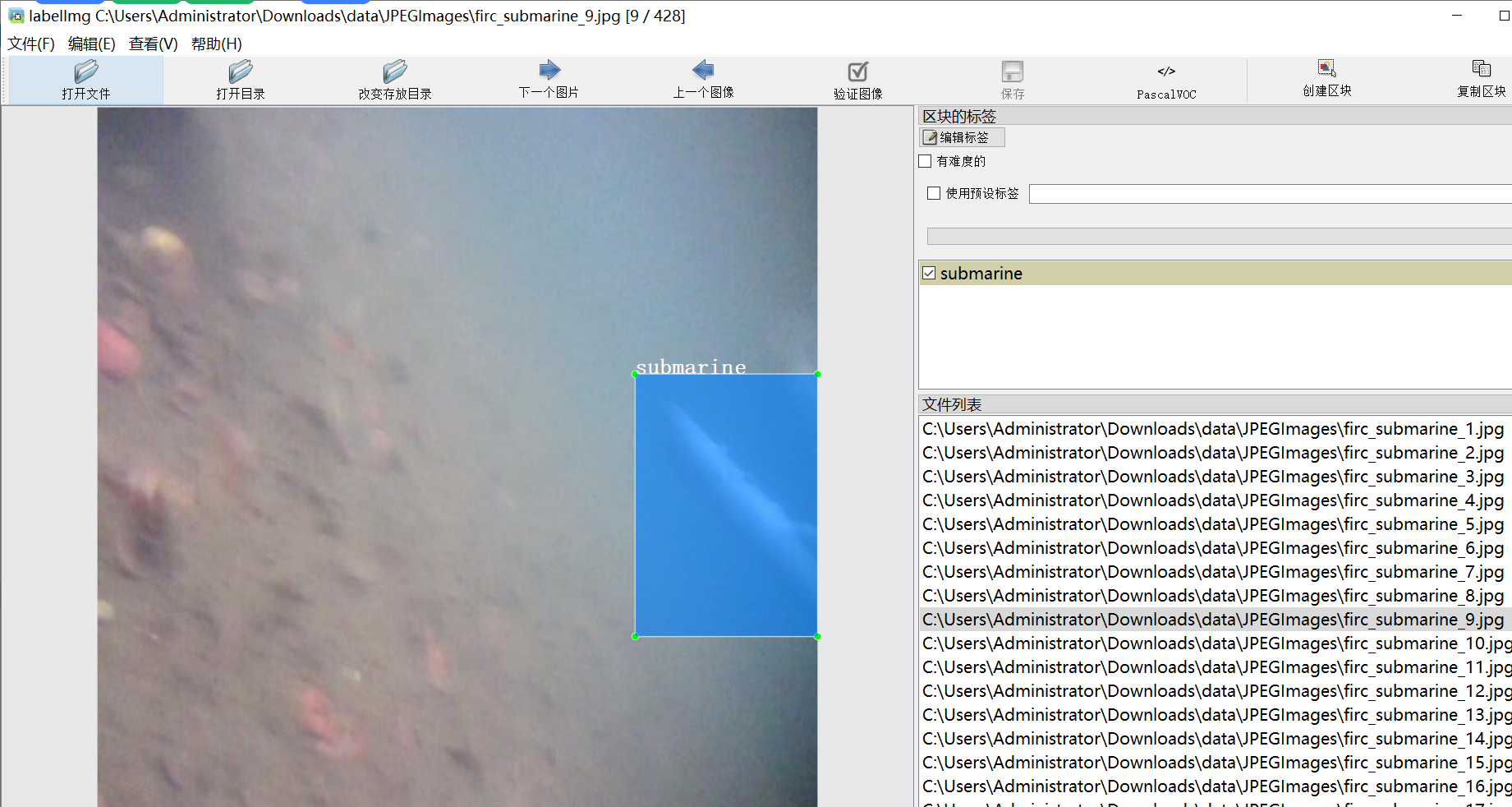Select the blue submarine bounding box
This screenshot has height=807, width=1512.
[726, 505]
